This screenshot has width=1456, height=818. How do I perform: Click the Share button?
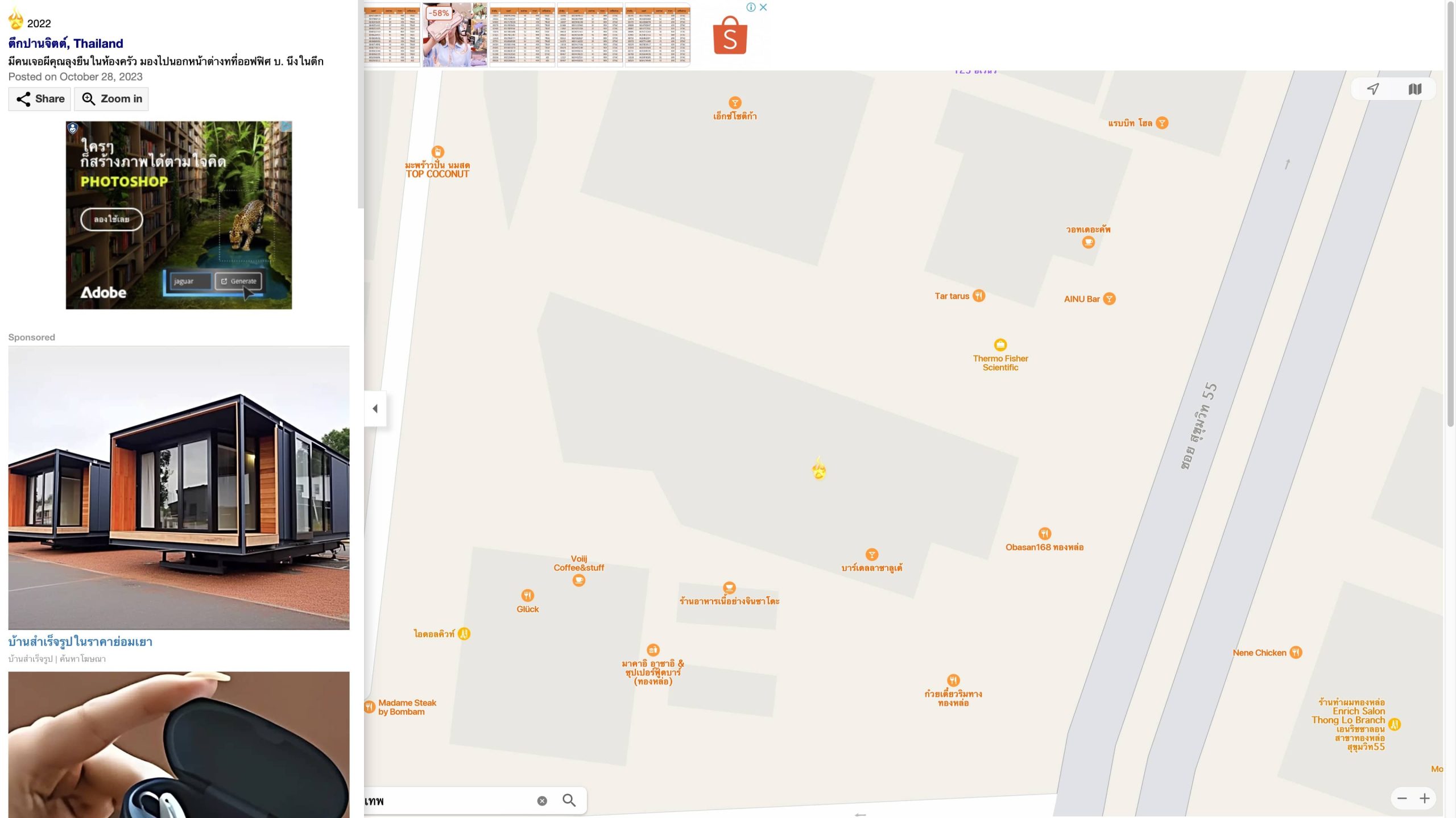[40, 99]
